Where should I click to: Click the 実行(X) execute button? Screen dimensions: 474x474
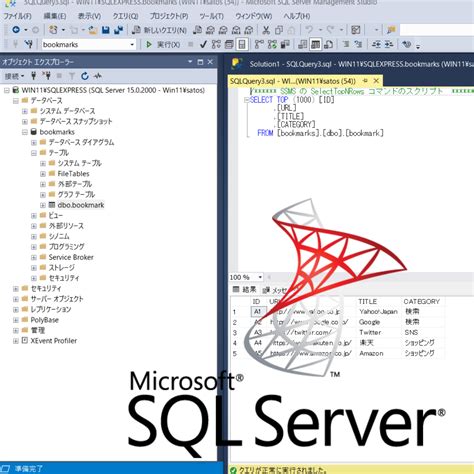pyautogui.click(x=163, y=44)
